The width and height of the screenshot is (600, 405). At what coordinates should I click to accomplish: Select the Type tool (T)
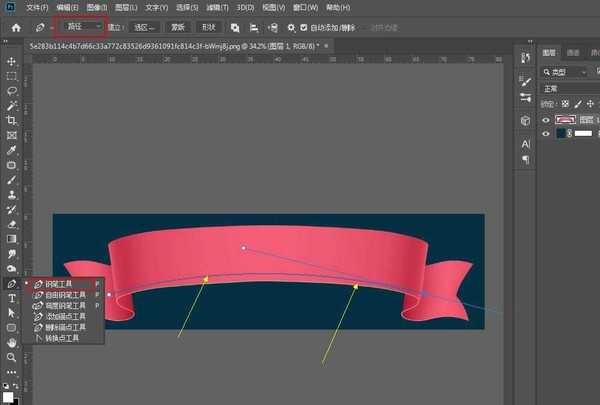point(12,298)
